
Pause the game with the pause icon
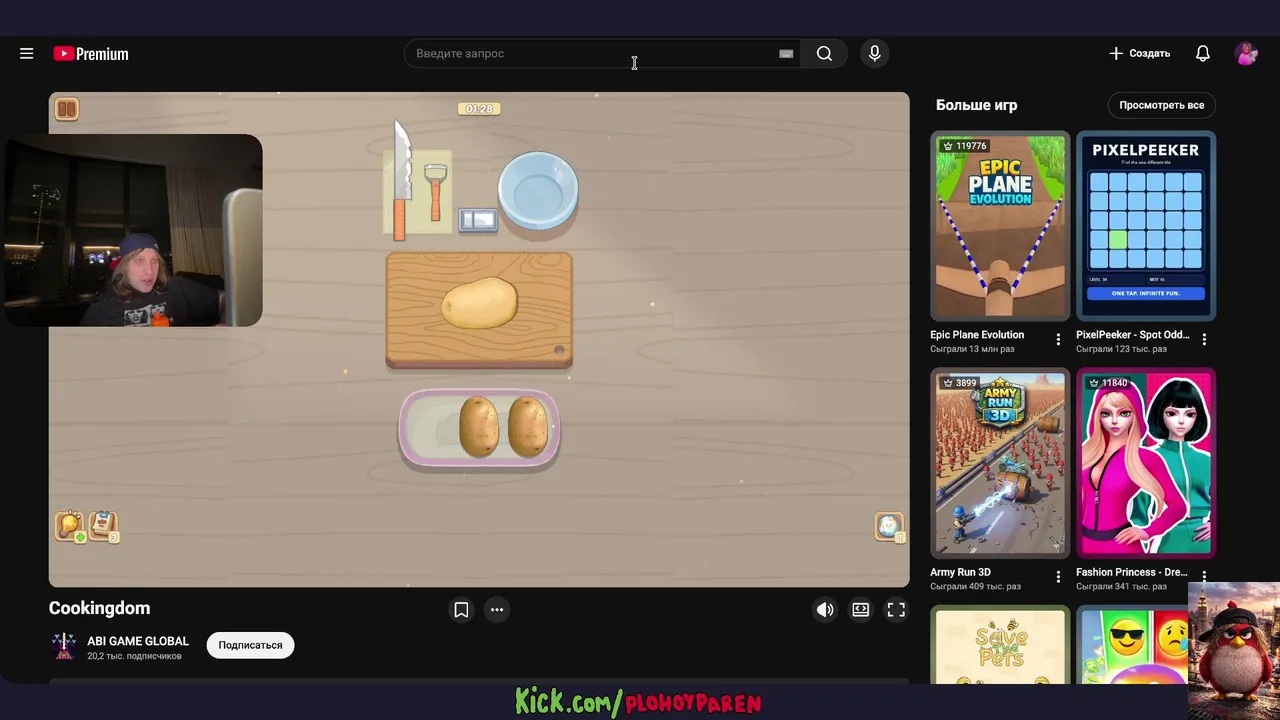coord(67,109)
